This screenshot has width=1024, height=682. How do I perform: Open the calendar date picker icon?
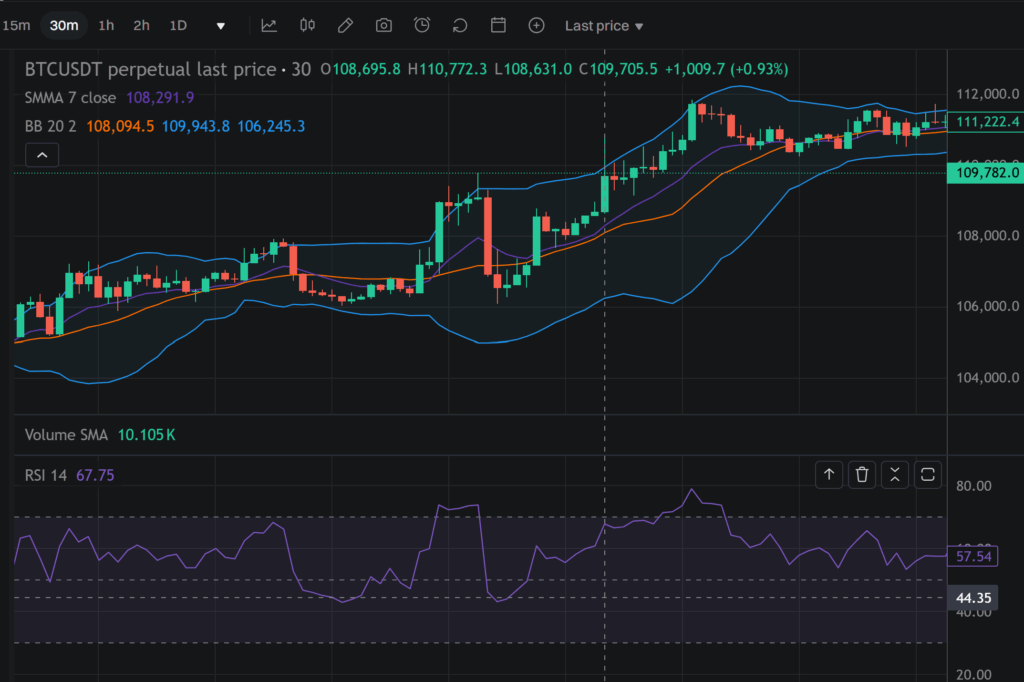tap(498, 26)
